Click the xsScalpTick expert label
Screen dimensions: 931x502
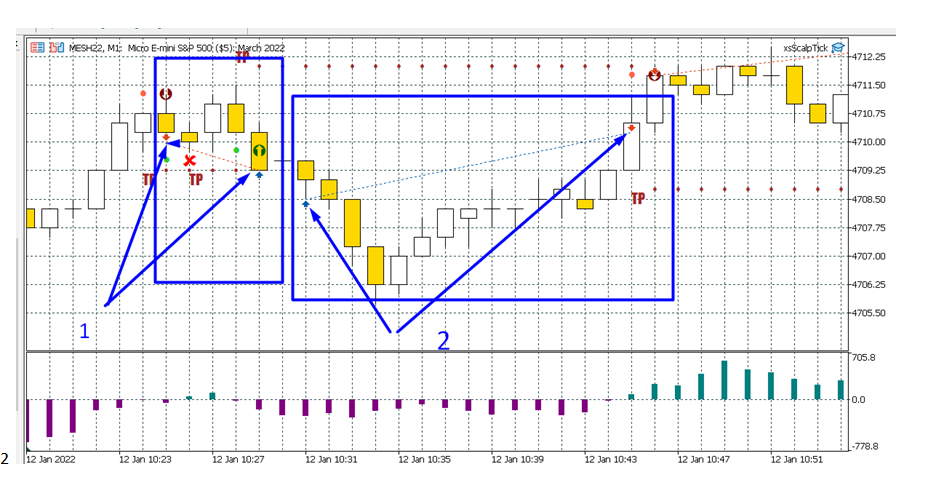tap(805, 48)
